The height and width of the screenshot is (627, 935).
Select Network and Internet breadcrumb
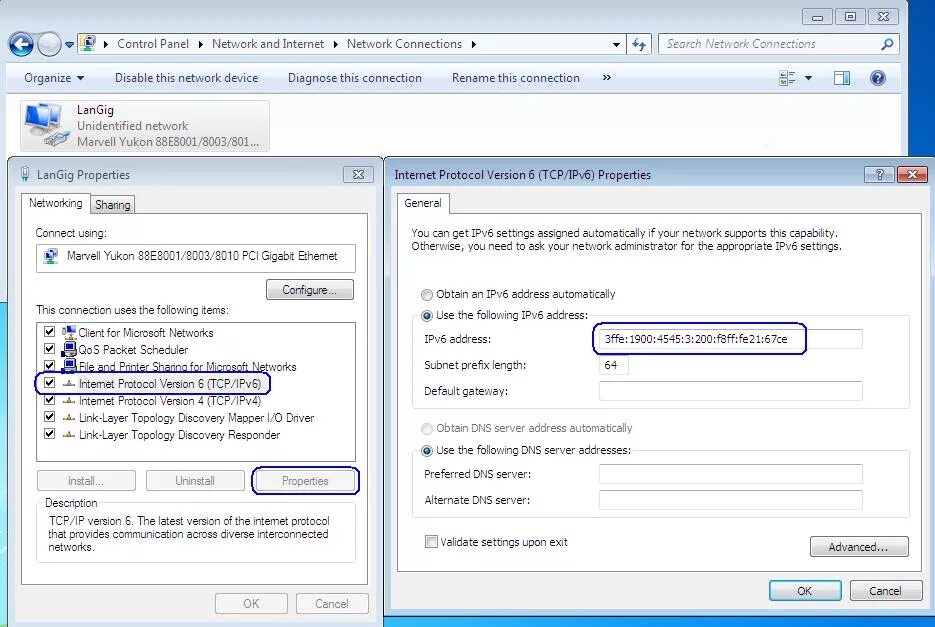268,44
